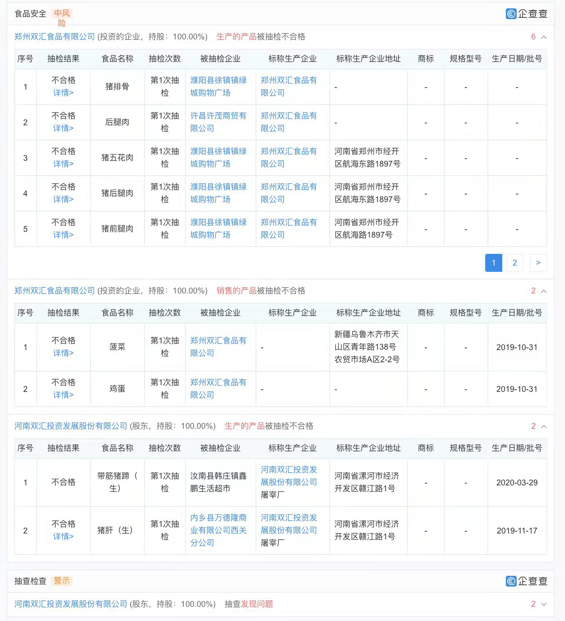Viewport: 565px width, 621px height.
Task: Open 标称生产企业 link in 猪前腿肉 row
Action: click(289, 229)
